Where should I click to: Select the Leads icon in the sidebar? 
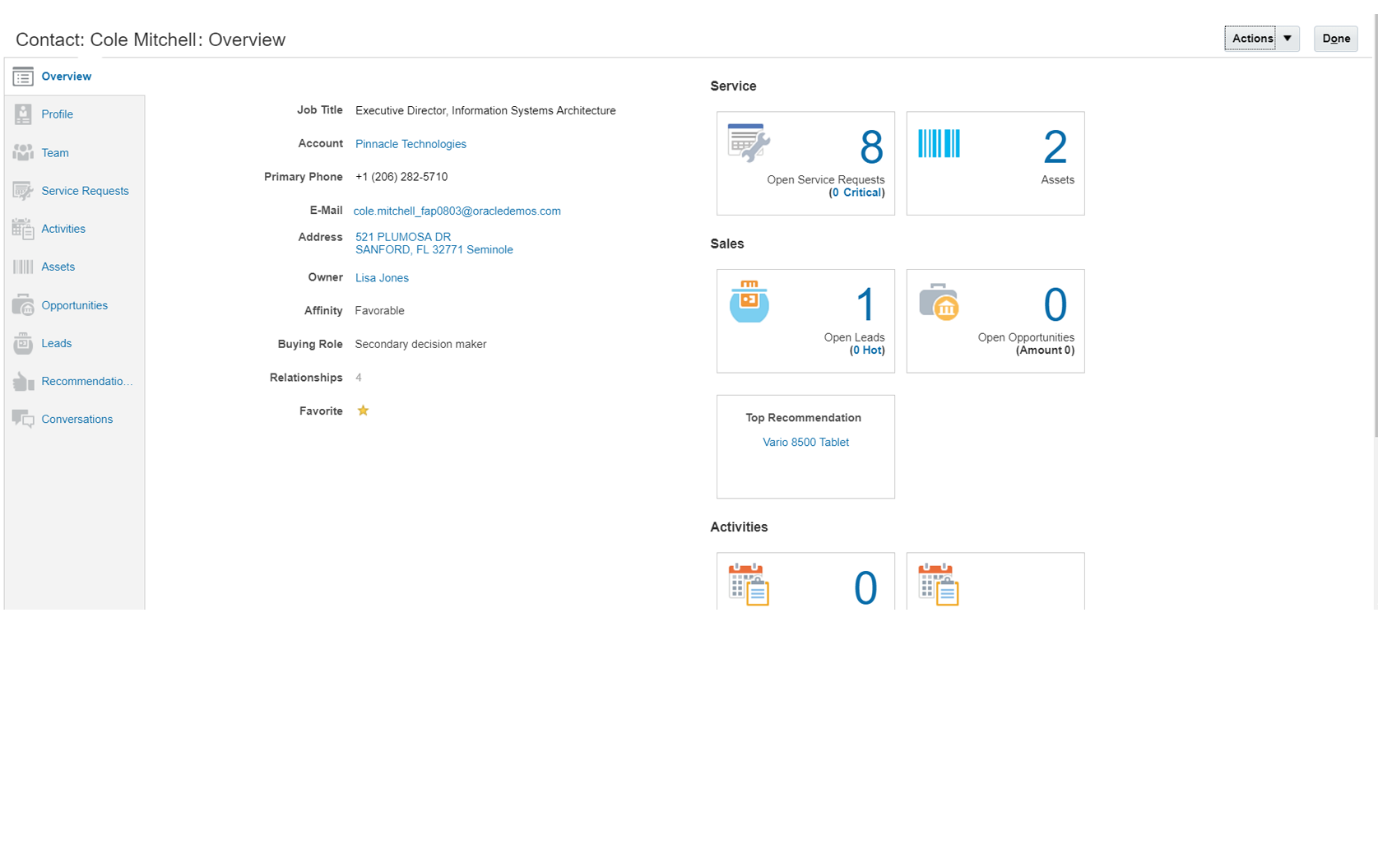(23, 343)
